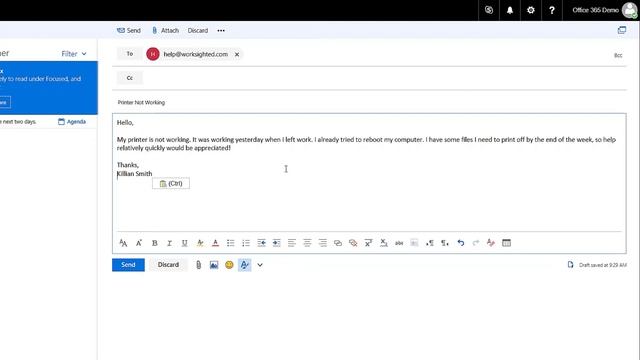Toggle underline formatting
The width and height of the screenshot is (640, 360).
click(x=184, y=243)
